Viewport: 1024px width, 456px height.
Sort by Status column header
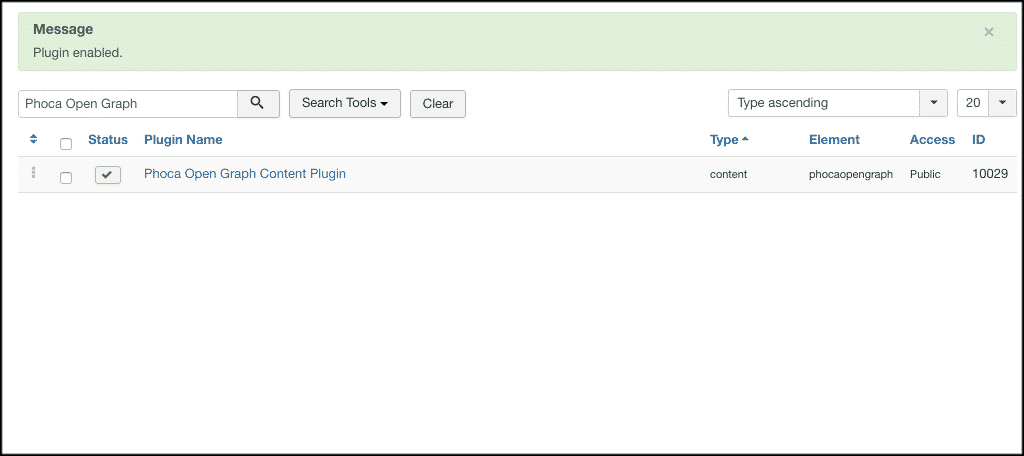click(x=108, y=140)
